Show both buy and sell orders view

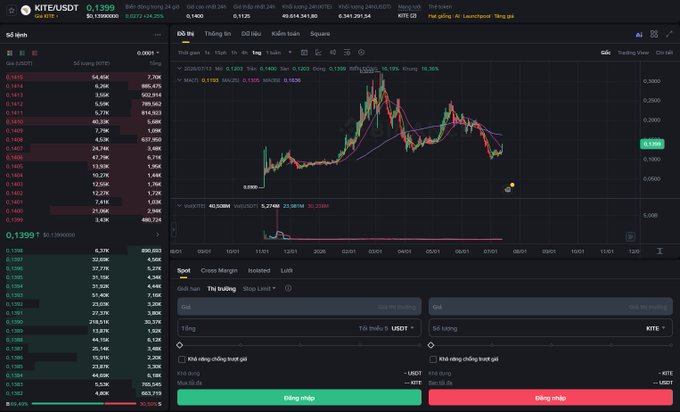click(x=10, y=53)
